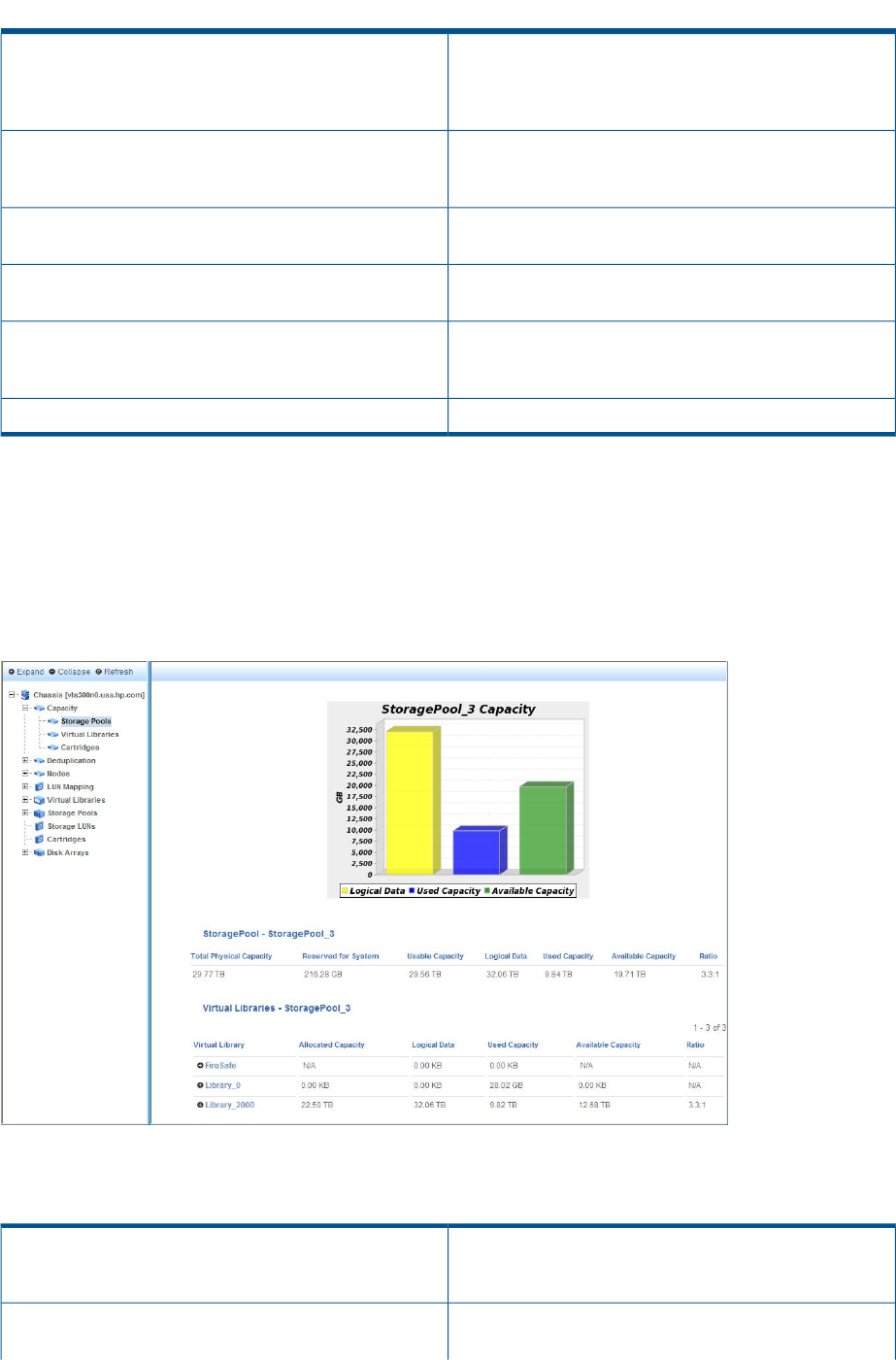Click the yellow Logical Data legend swatch
The image size is (896, 1360).
tap(345, 891)
